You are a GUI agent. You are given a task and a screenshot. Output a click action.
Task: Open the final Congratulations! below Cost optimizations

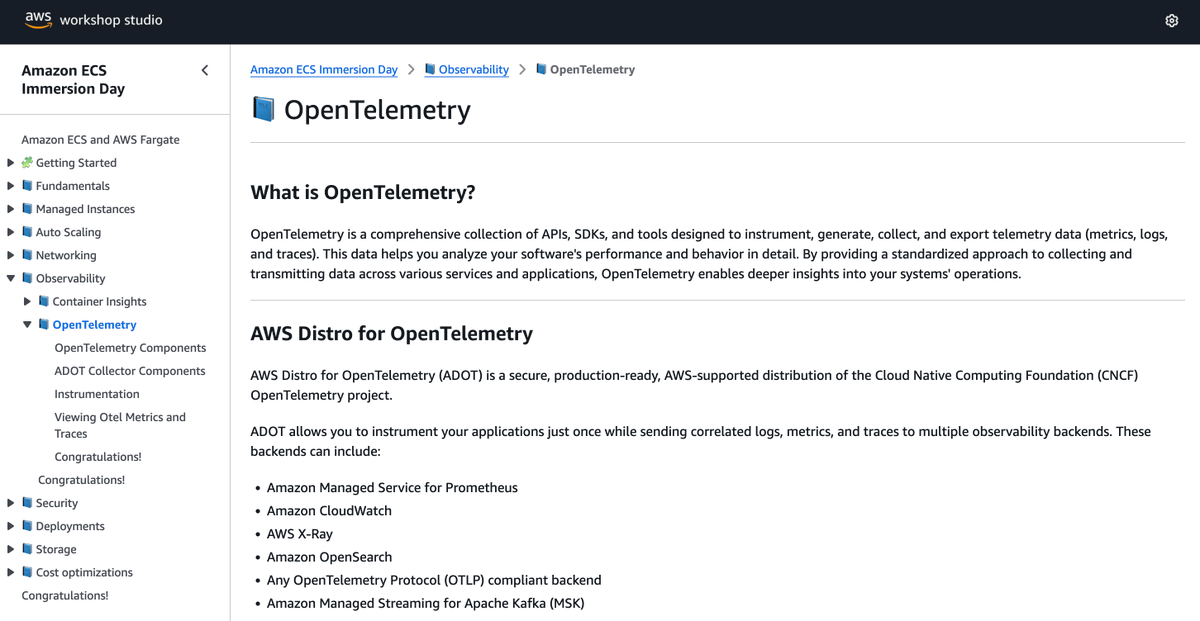click(65, 595)
